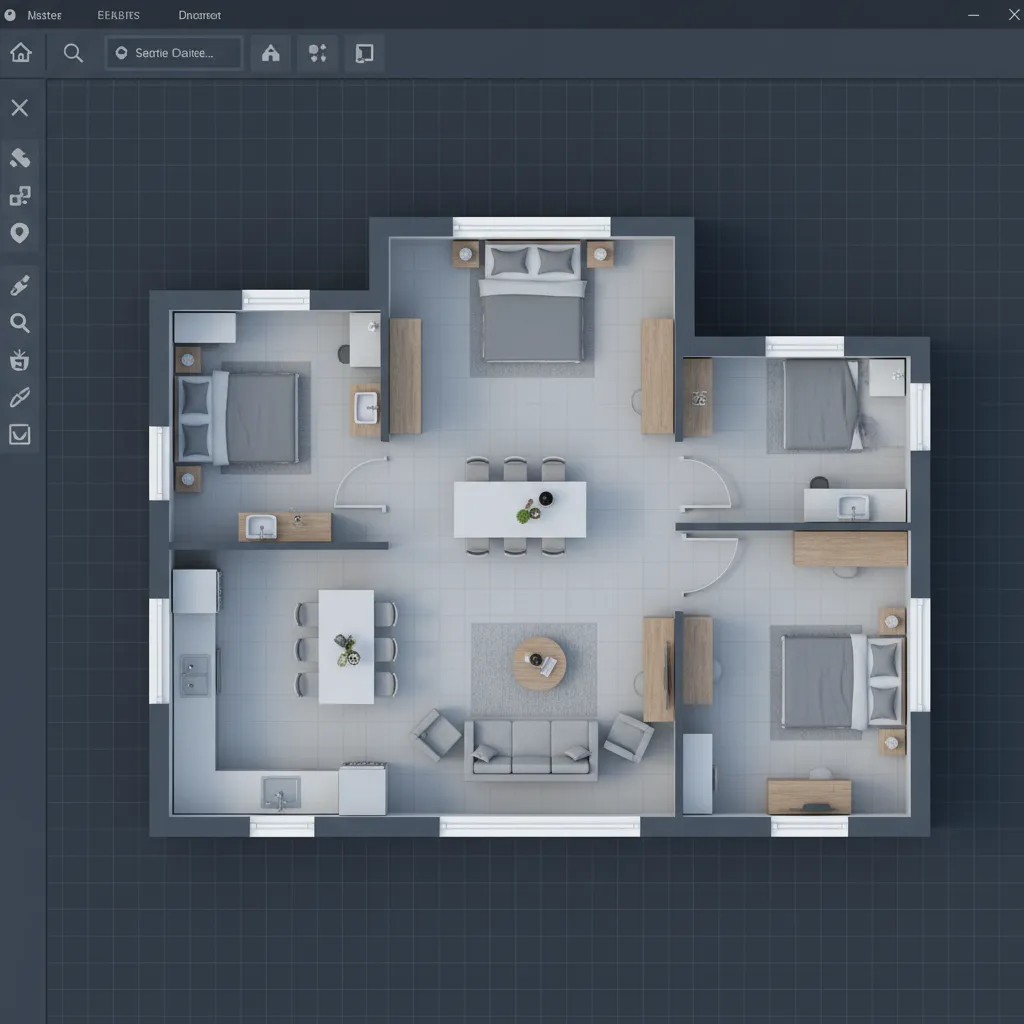Click the window layout icon on the toolbar
The width and height of the screenshot is (1024, 1024).
[364, 53]
